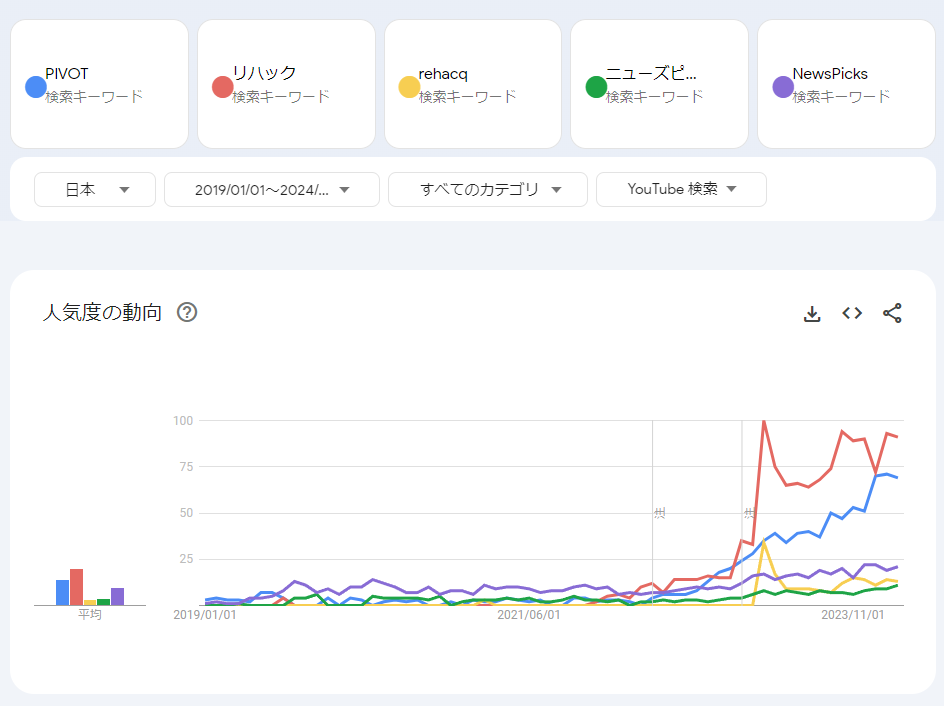Click the purple average bar in chart

click(x=117, y=596)
